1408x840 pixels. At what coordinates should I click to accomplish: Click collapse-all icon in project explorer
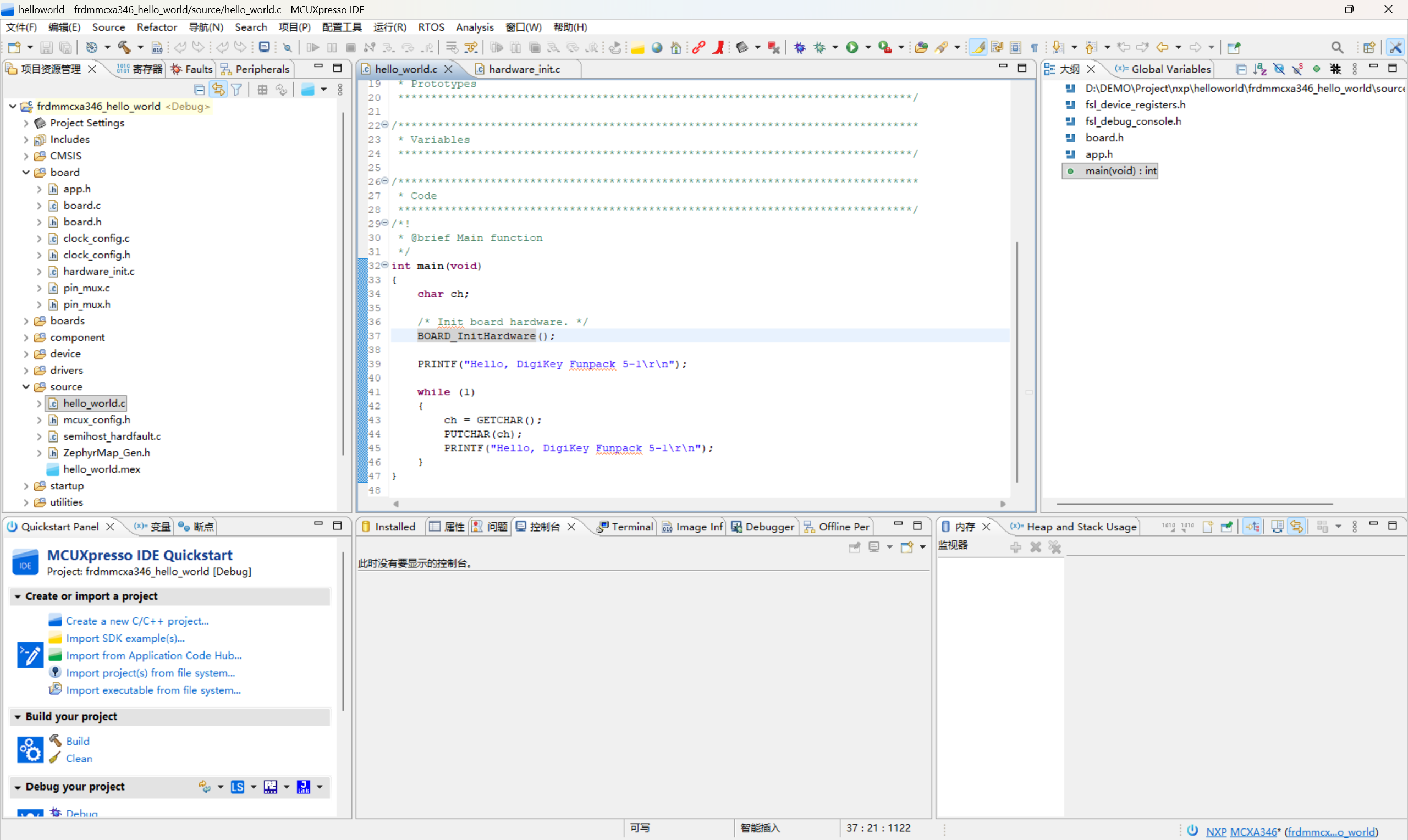(199, 90)
